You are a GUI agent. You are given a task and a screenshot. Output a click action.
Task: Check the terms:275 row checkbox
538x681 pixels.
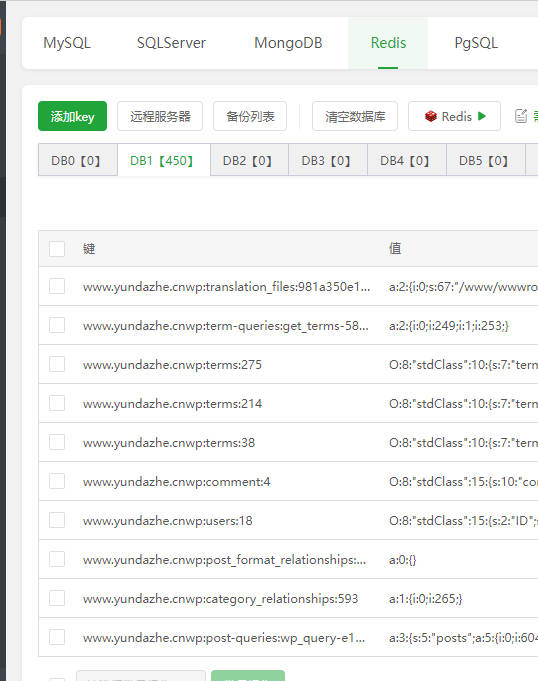(x=57, y=364)
